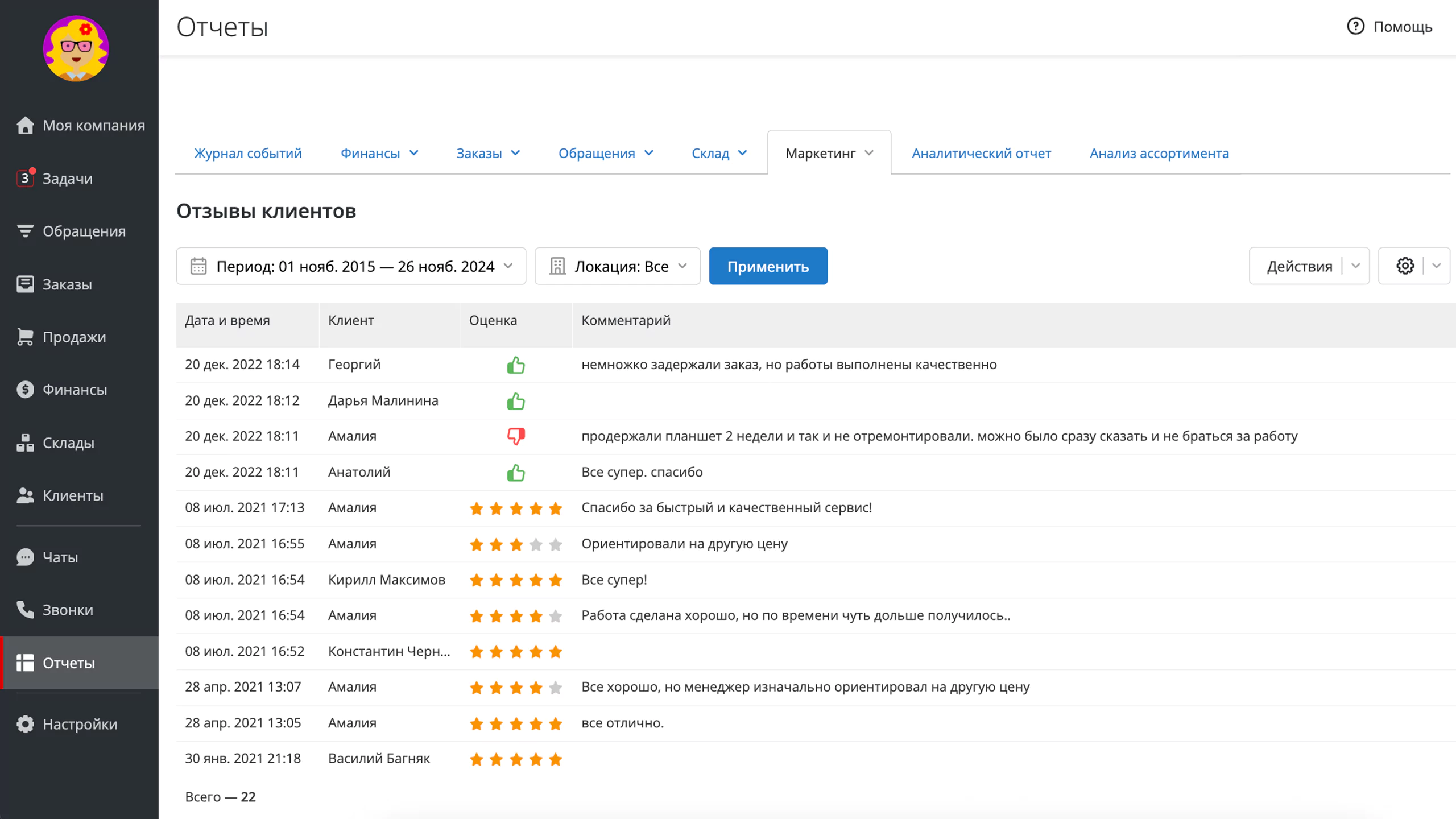Click client name Георгий
Screen dimensions: 1456x819
(354, 365)
